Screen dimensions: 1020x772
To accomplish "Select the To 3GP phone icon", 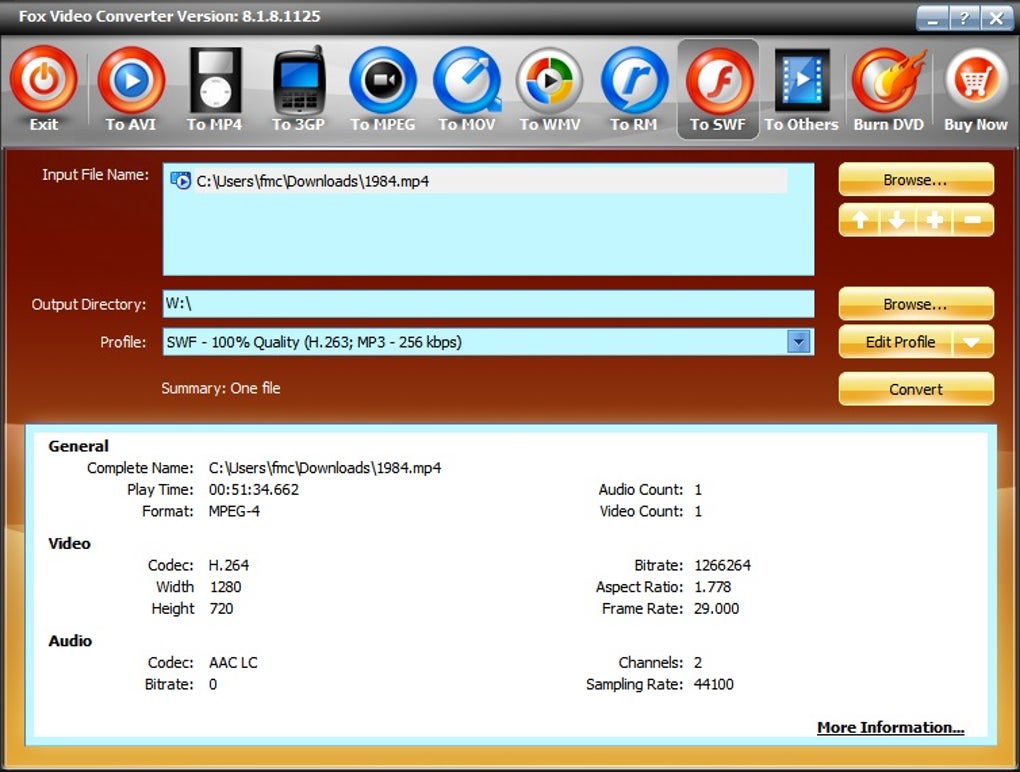I will point(299,79).
